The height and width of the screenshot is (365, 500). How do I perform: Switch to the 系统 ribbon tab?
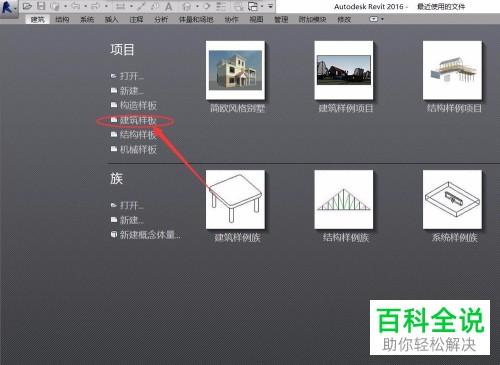tap(87, 19)
